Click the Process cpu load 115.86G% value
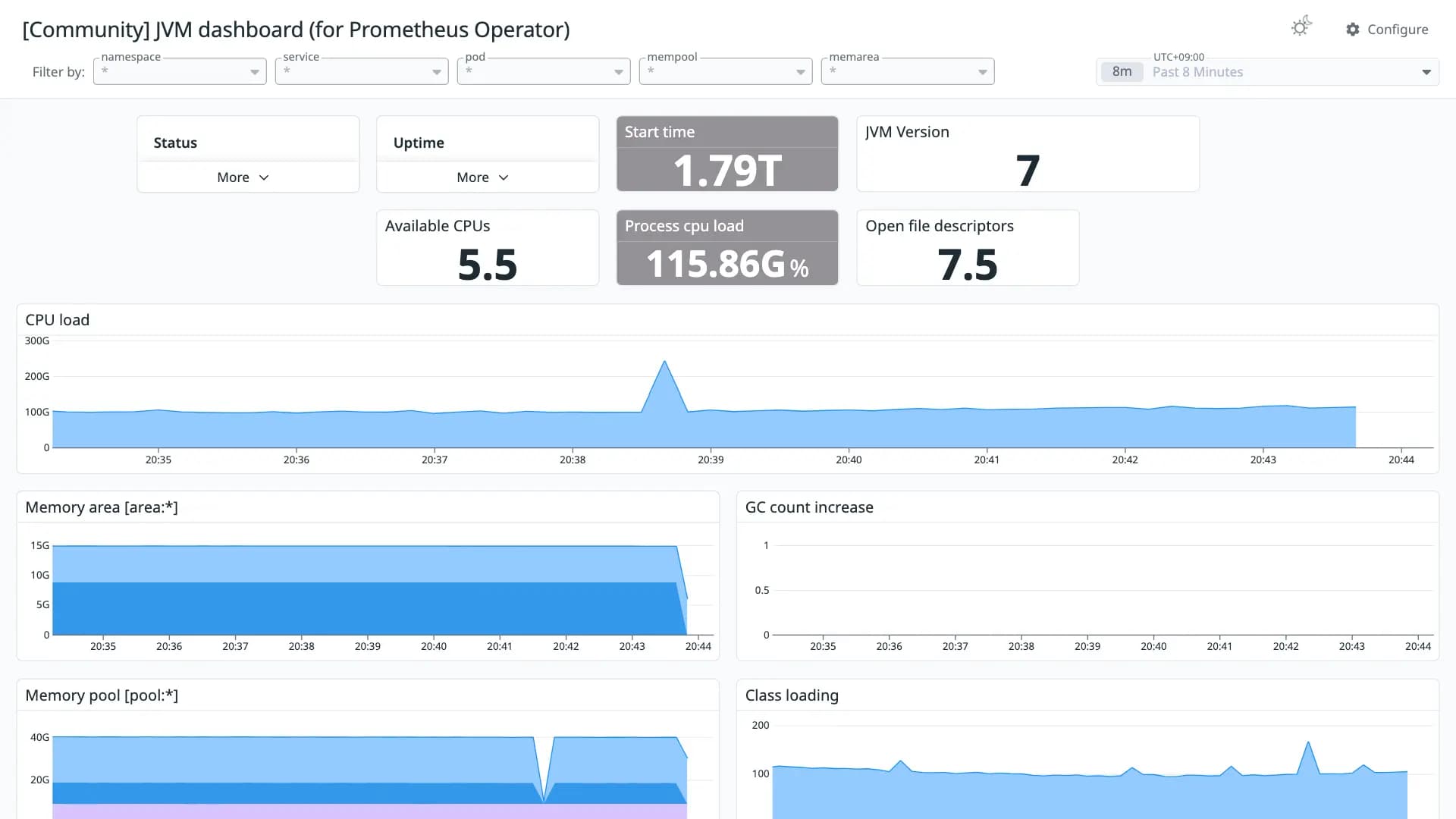Screen dimensions: 1456x819 click(727, 265)
